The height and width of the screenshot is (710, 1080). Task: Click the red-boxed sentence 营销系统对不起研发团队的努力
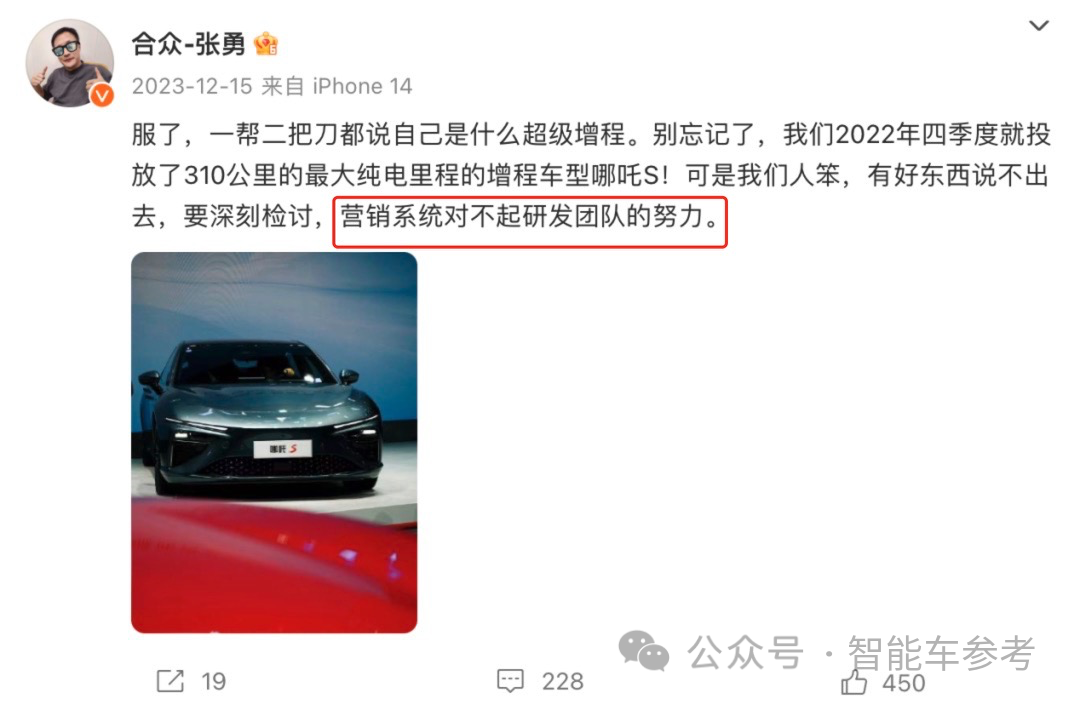[x=530, y=218]
